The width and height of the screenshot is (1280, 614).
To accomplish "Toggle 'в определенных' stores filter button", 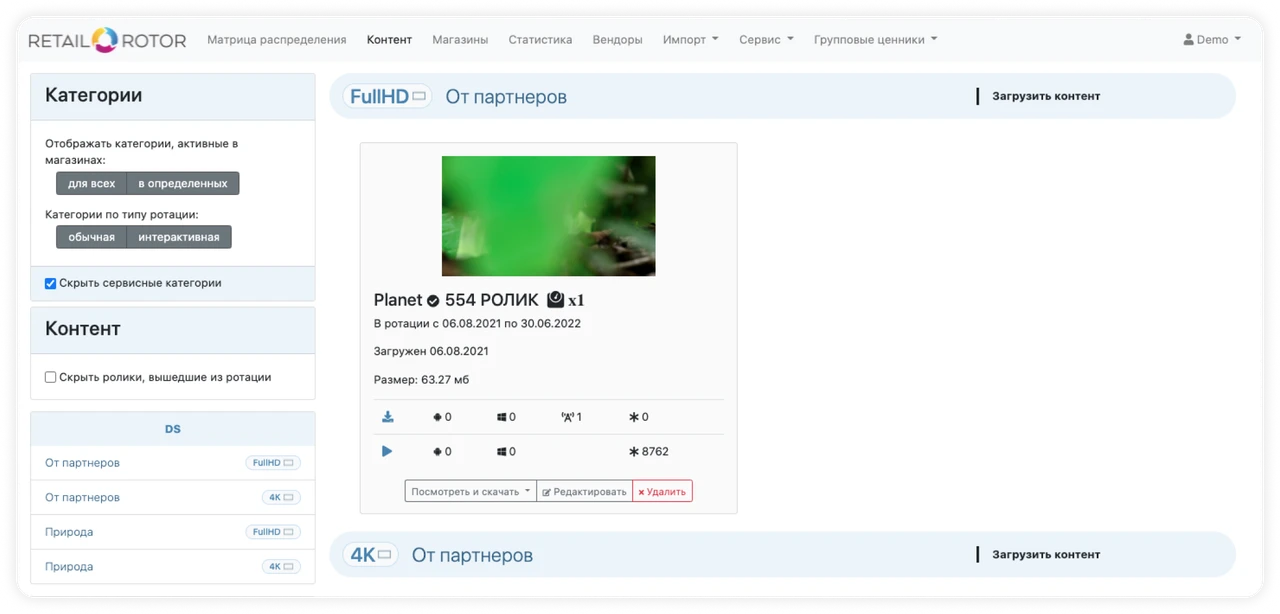I will pos(183,183).
